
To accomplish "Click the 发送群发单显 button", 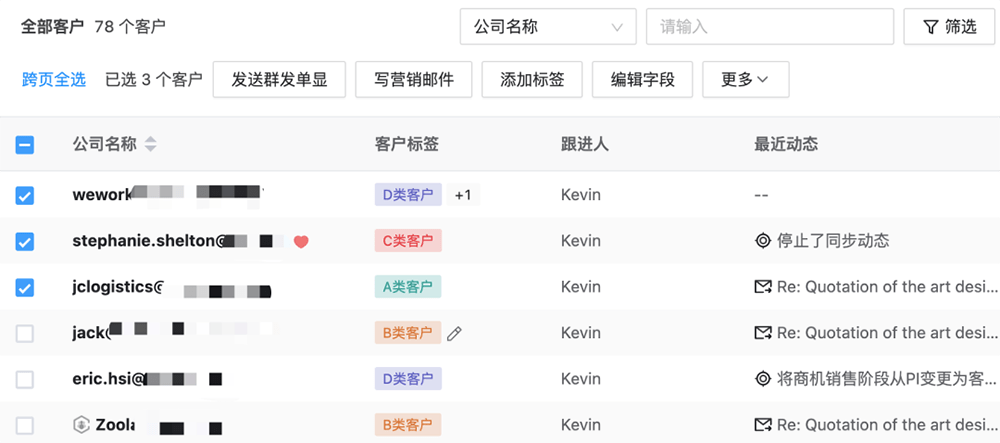I will pos(279,80).
